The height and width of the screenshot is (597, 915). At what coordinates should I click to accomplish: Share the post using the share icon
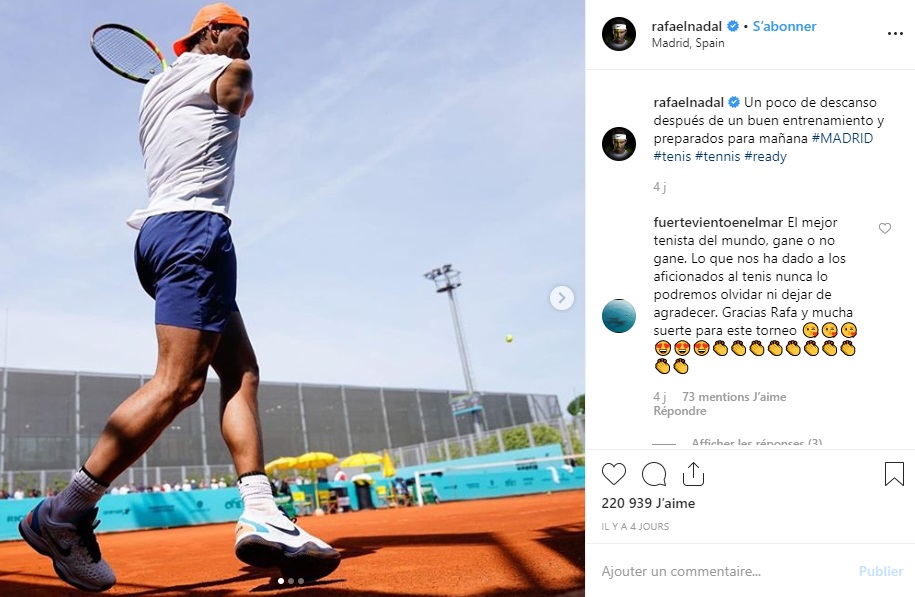click(x=693, y=473)
